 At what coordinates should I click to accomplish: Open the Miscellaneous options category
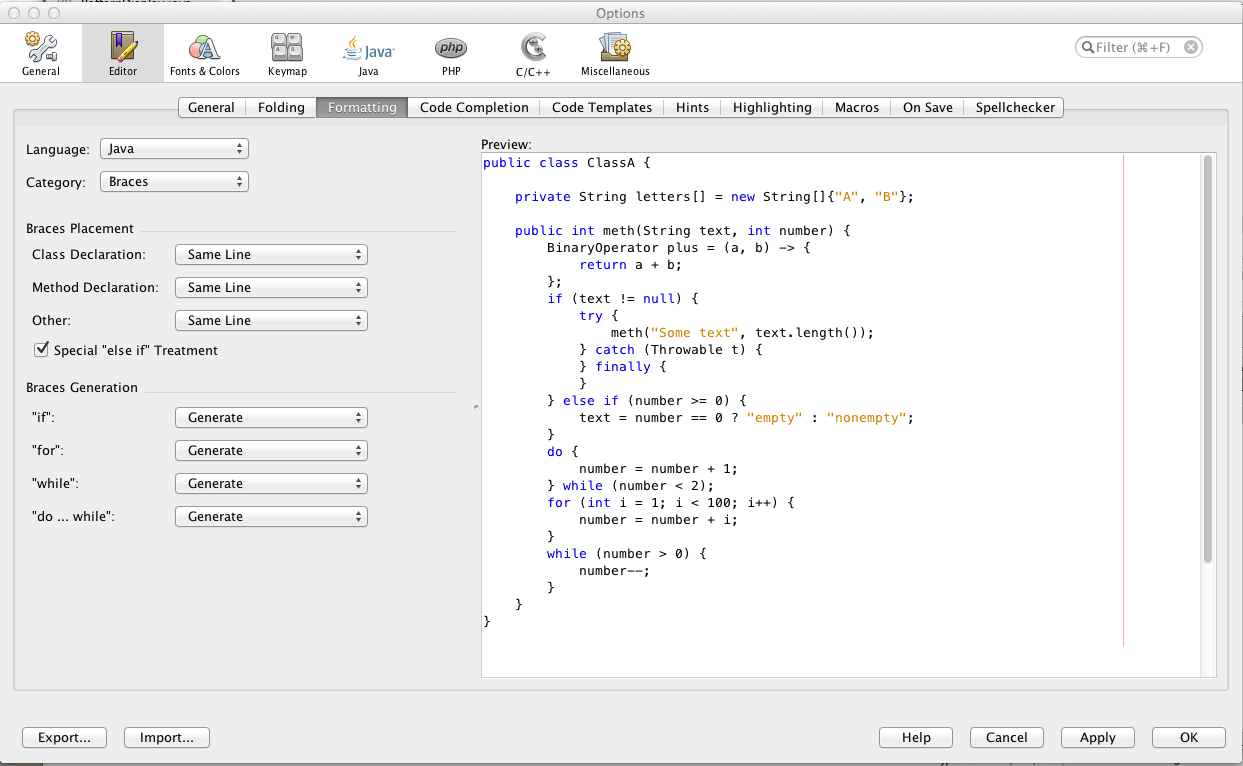pyautogui.click(x=615, y=53)
